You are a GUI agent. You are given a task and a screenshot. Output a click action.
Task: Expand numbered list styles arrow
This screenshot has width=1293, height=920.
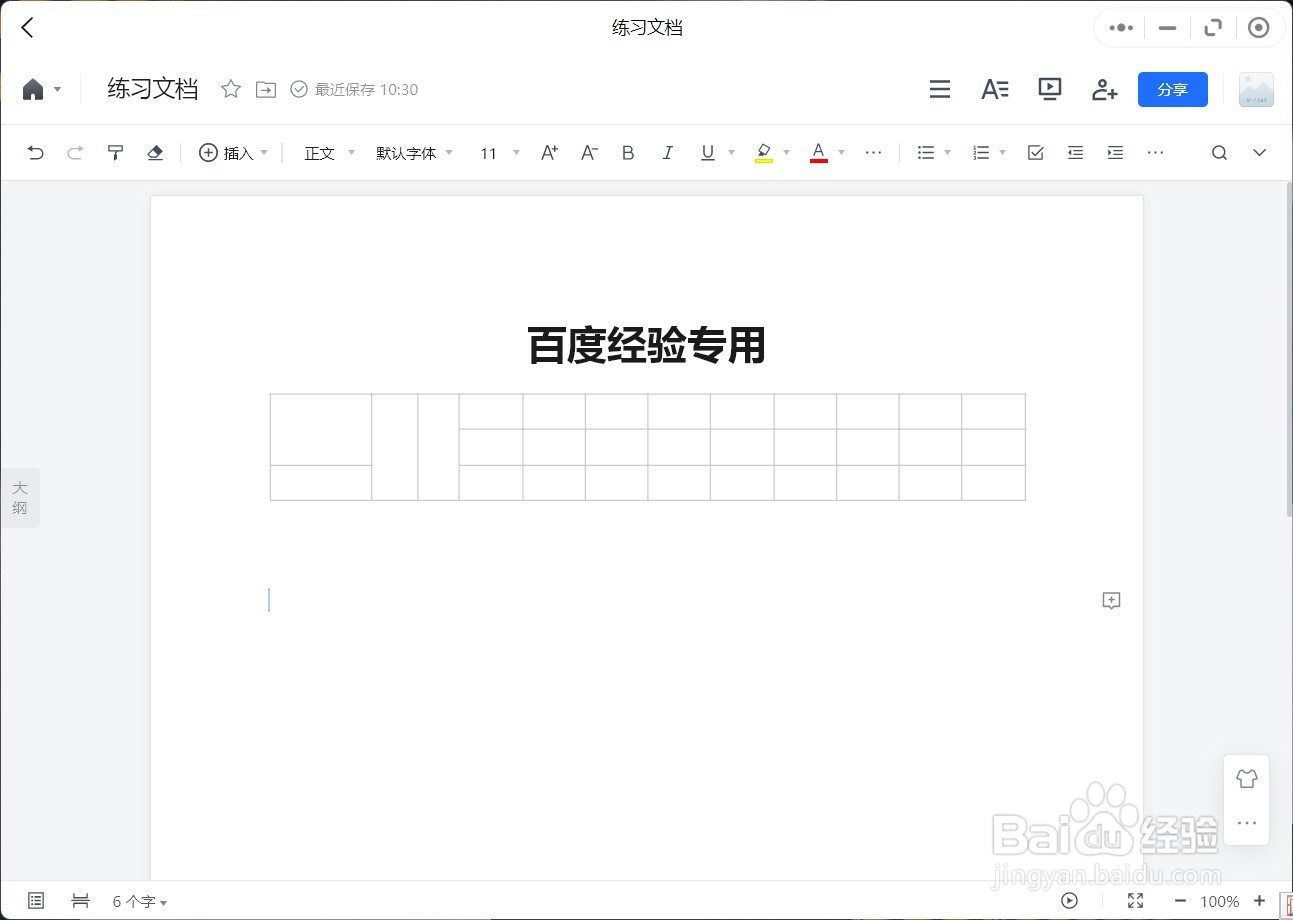(x=1003, y=153)
